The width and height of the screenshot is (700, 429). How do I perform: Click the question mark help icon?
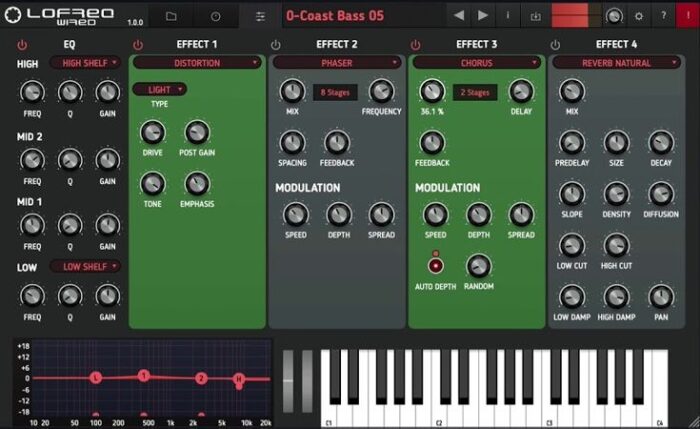pos(663,16)
